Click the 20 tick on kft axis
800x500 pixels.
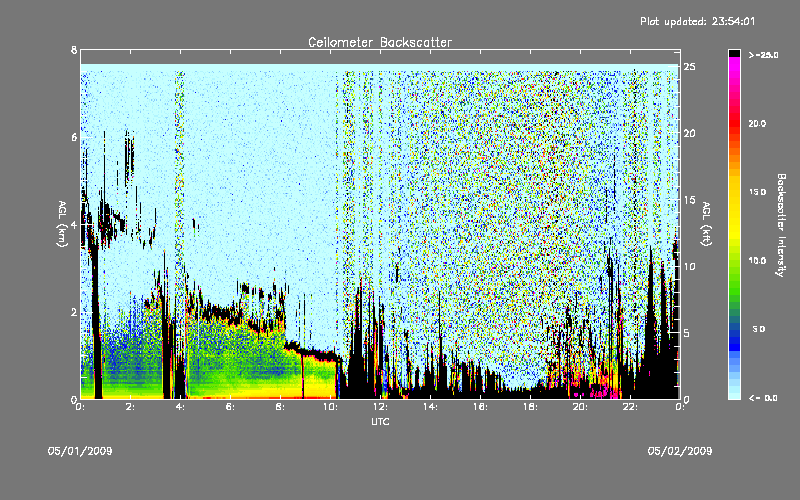click(x=690, y=133)
